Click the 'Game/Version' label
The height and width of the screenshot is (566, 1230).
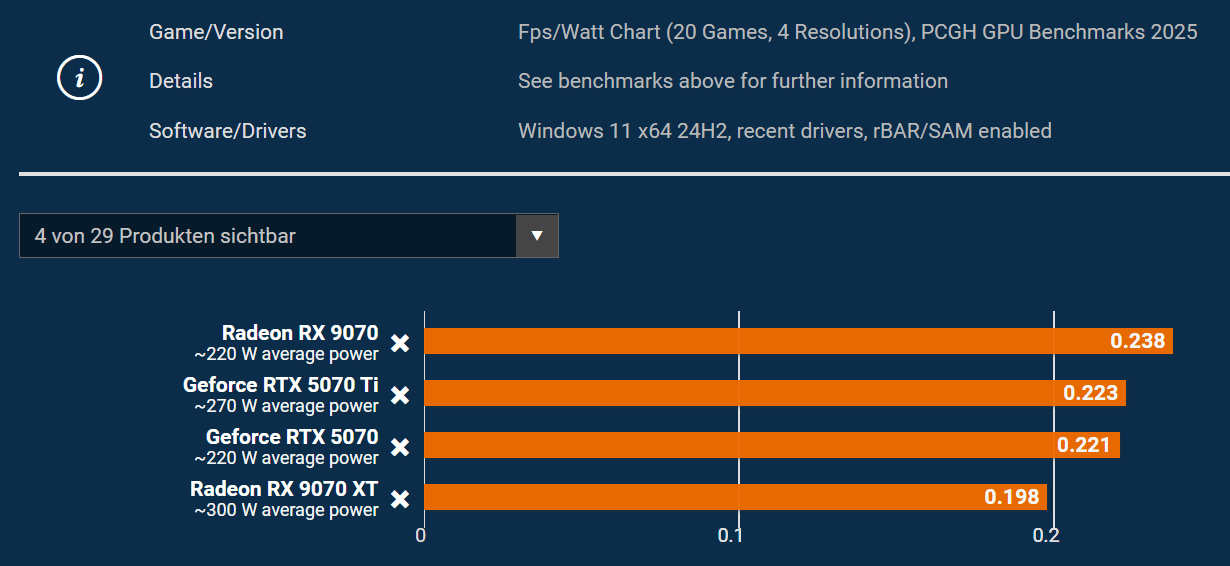point(216,32)
